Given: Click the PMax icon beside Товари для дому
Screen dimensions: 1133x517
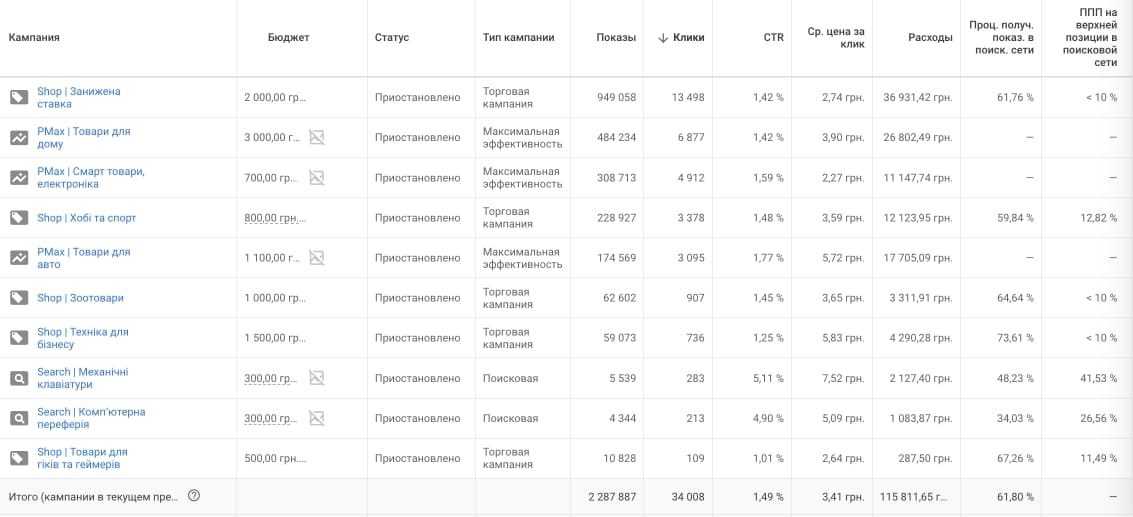Looking at the screenshot, I should pos(19,138).
